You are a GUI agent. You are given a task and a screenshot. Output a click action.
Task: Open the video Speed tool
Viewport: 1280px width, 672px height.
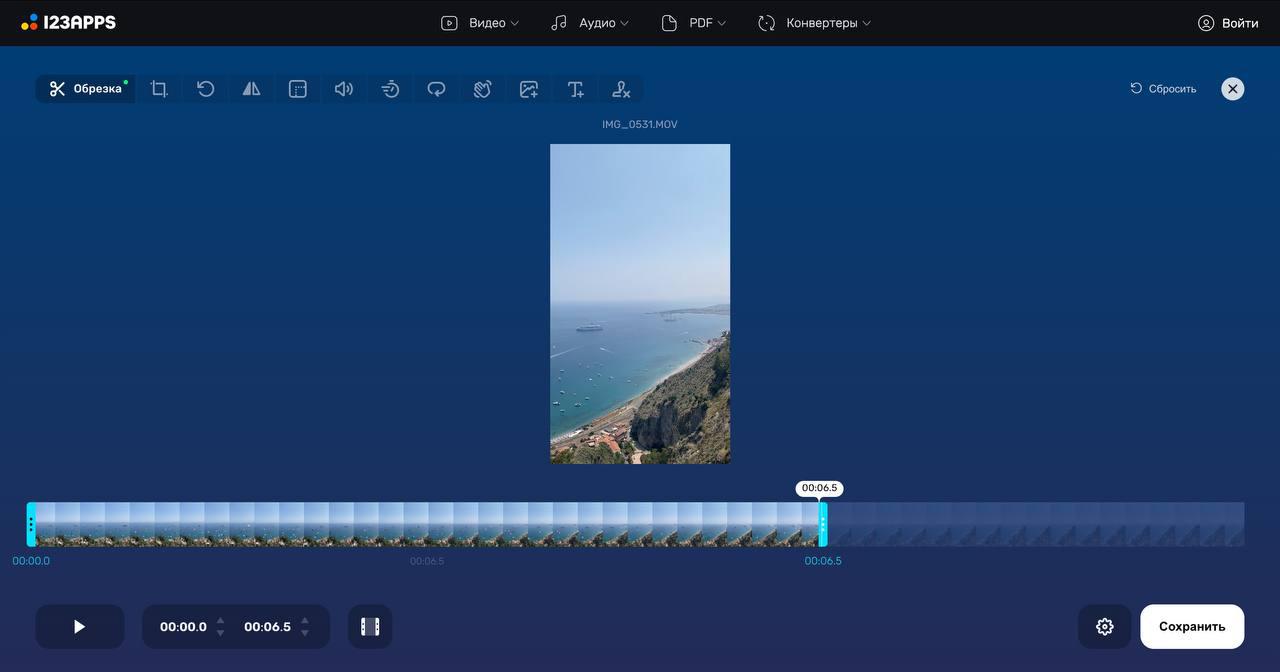tap(389, 88)
